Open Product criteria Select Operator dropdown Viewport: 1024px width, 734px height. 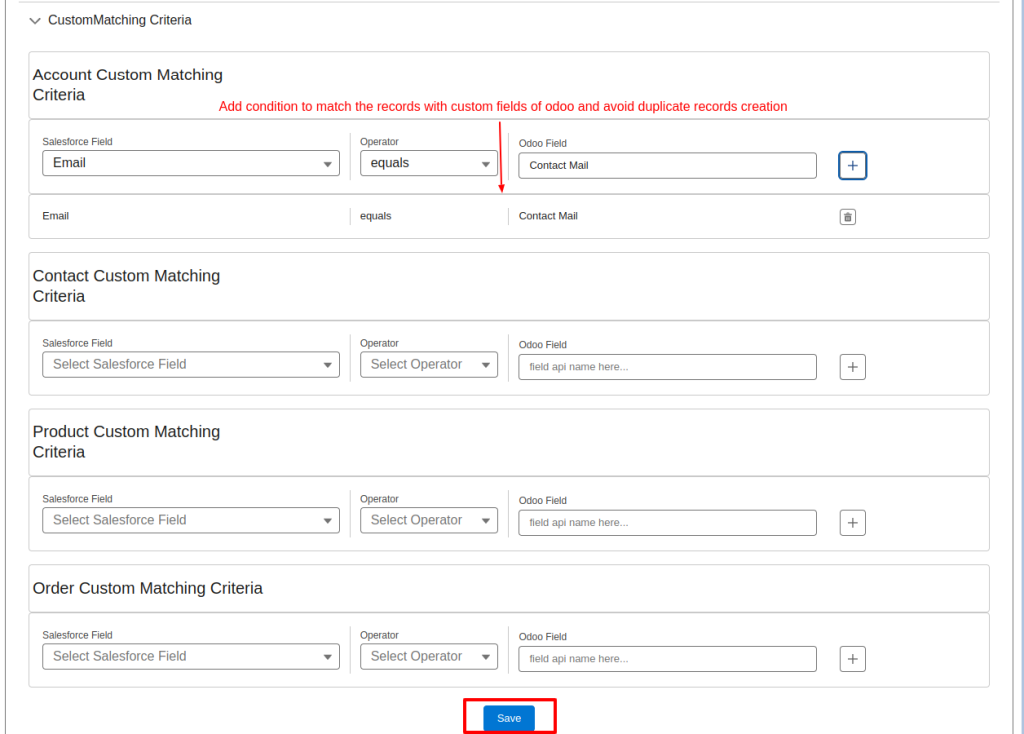pos(428,520)
